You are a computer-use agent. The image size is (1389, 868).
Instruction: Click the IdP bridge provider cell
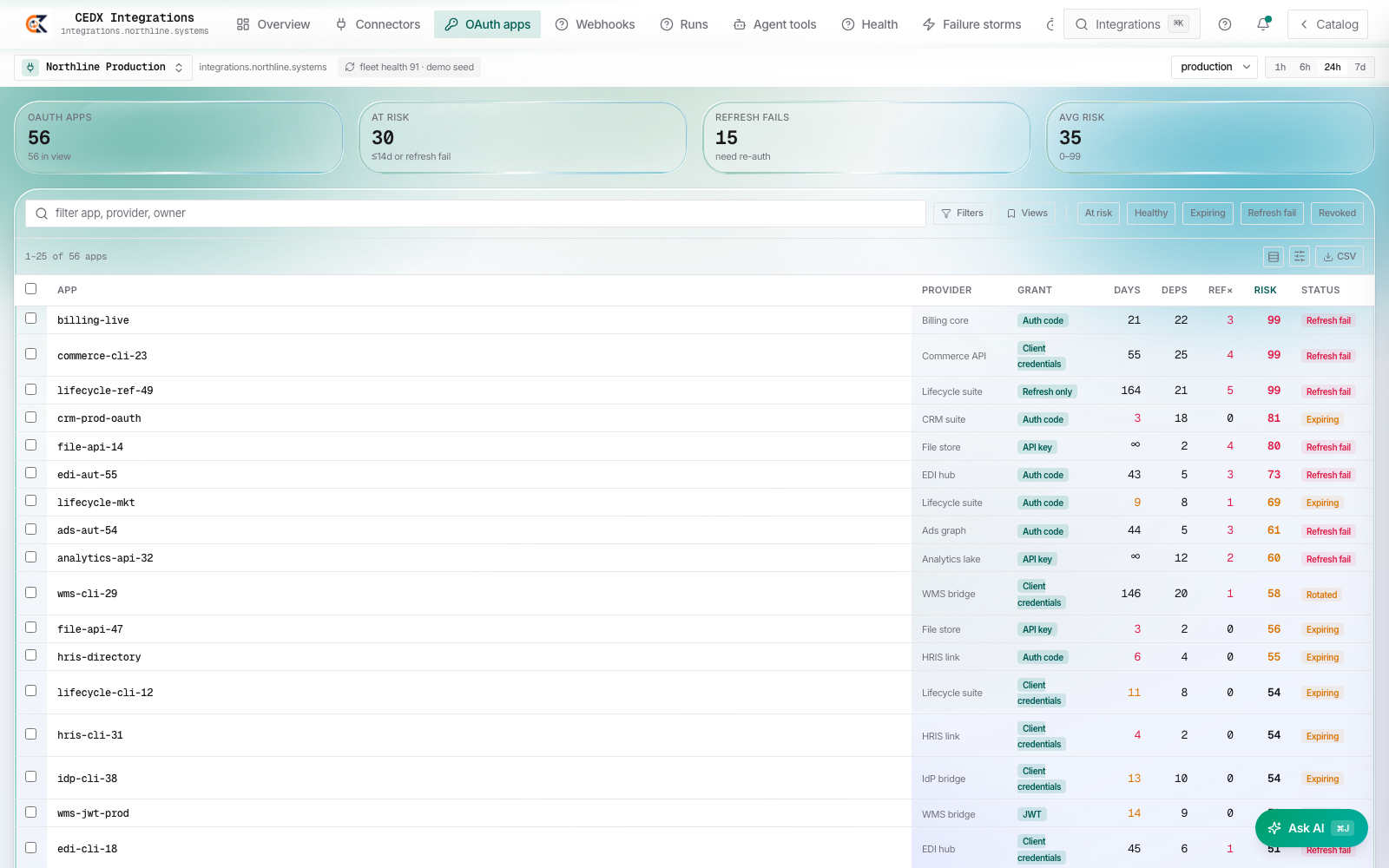coord(944,779)
